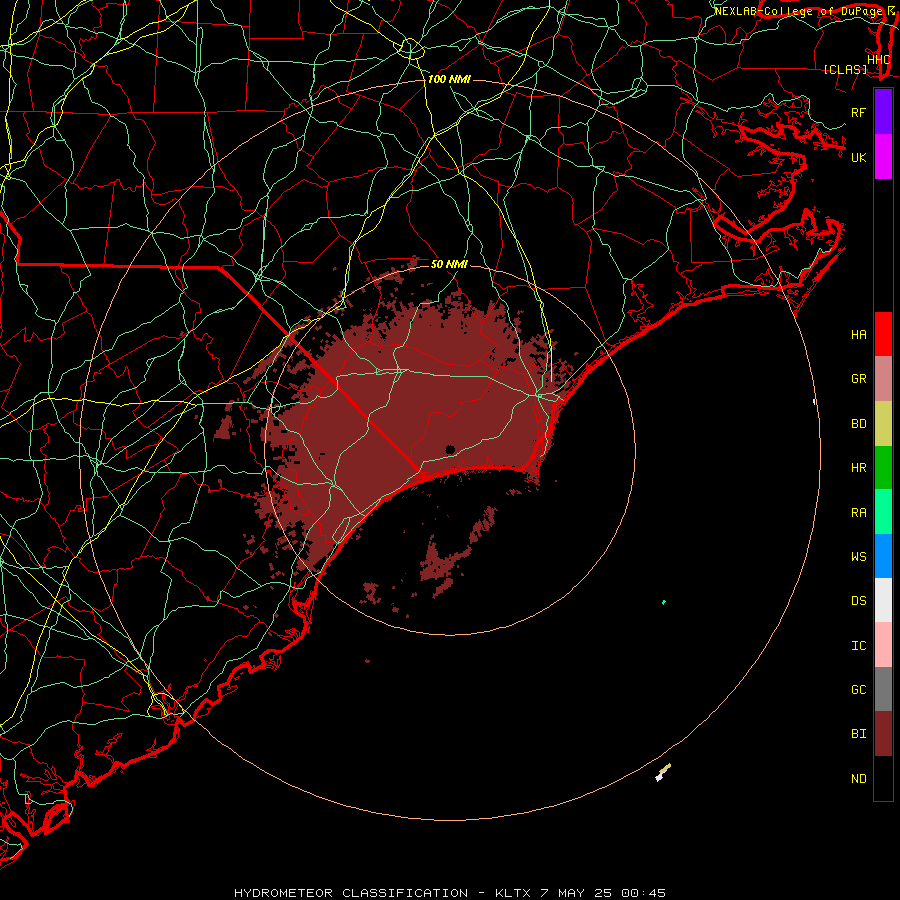The height and width of the screenshot is (900, 900).
Task: Click the DS legend label
Action: (859, 601)
